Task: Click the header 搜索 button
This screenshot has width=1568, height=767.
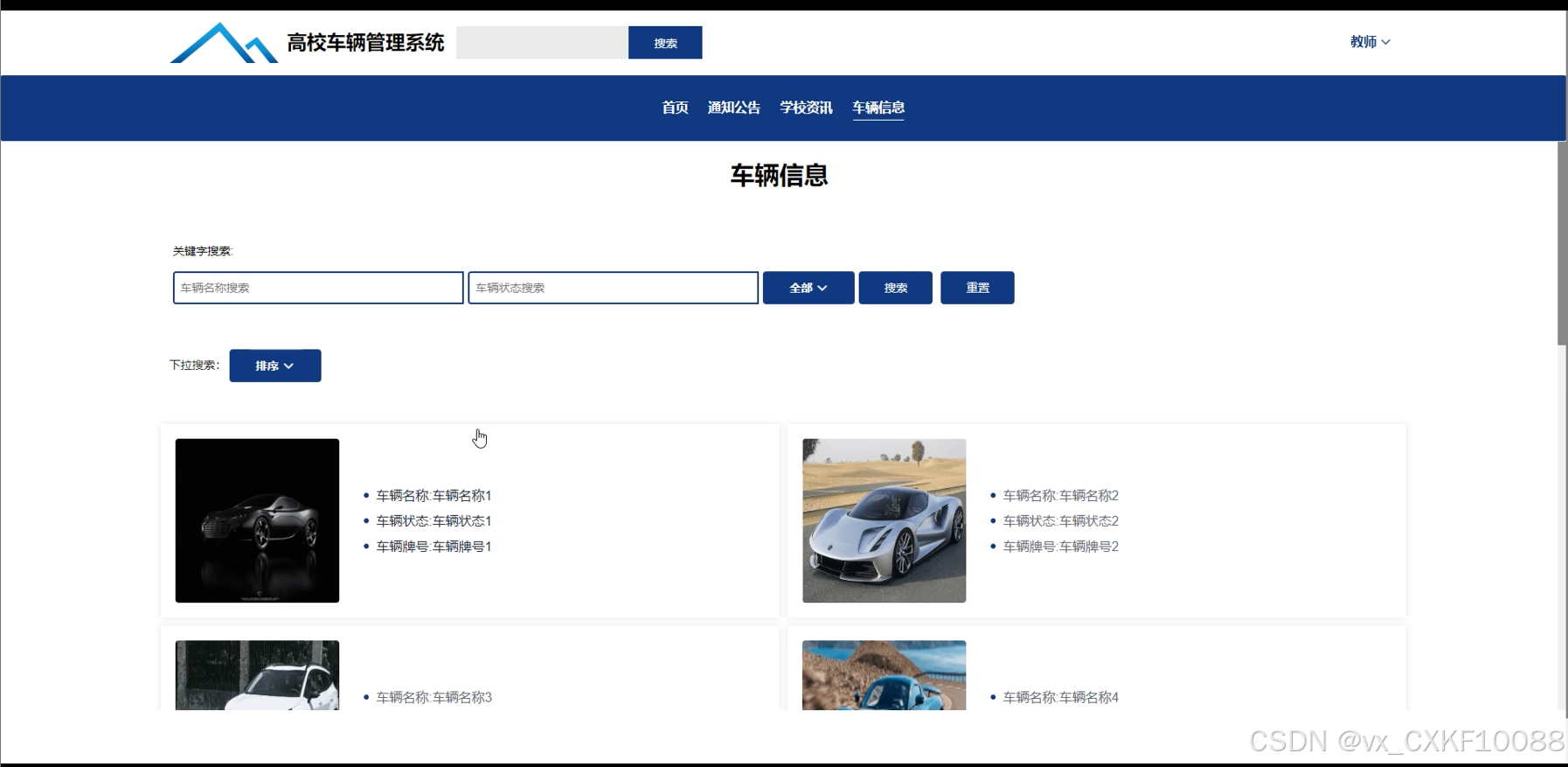Action: click(665, 43)
